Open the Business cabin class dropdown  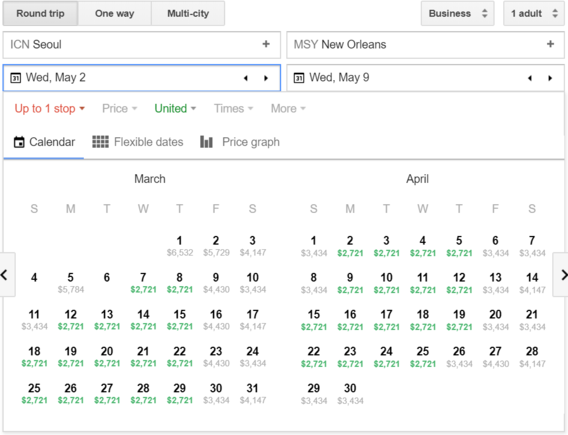point(458,14)
